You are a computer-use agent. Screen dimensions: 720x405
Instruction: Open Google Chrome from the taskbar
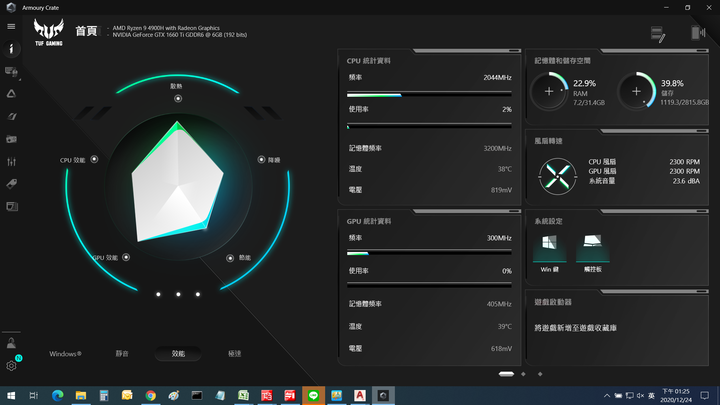(150, 395)
